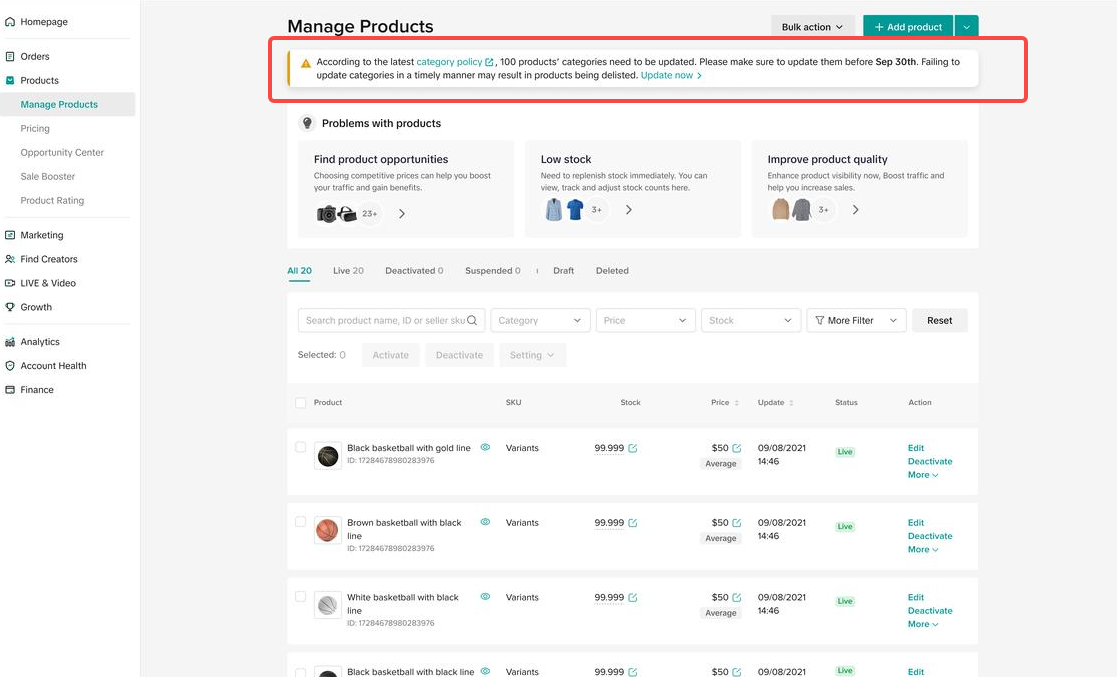Screen dimensions: 1117x677
Task: Open the Analytics sidebar icon
Action: click(10, 342)
